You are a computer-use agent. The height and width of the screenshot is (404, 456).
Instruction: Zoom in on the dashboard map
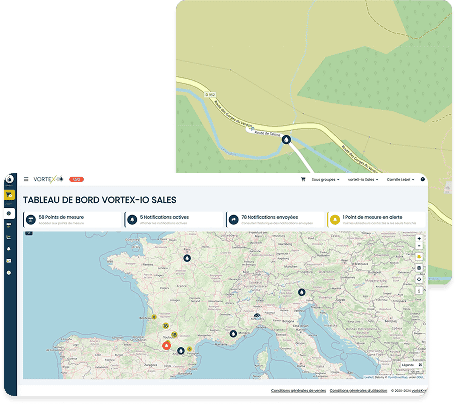click(419, 239)
